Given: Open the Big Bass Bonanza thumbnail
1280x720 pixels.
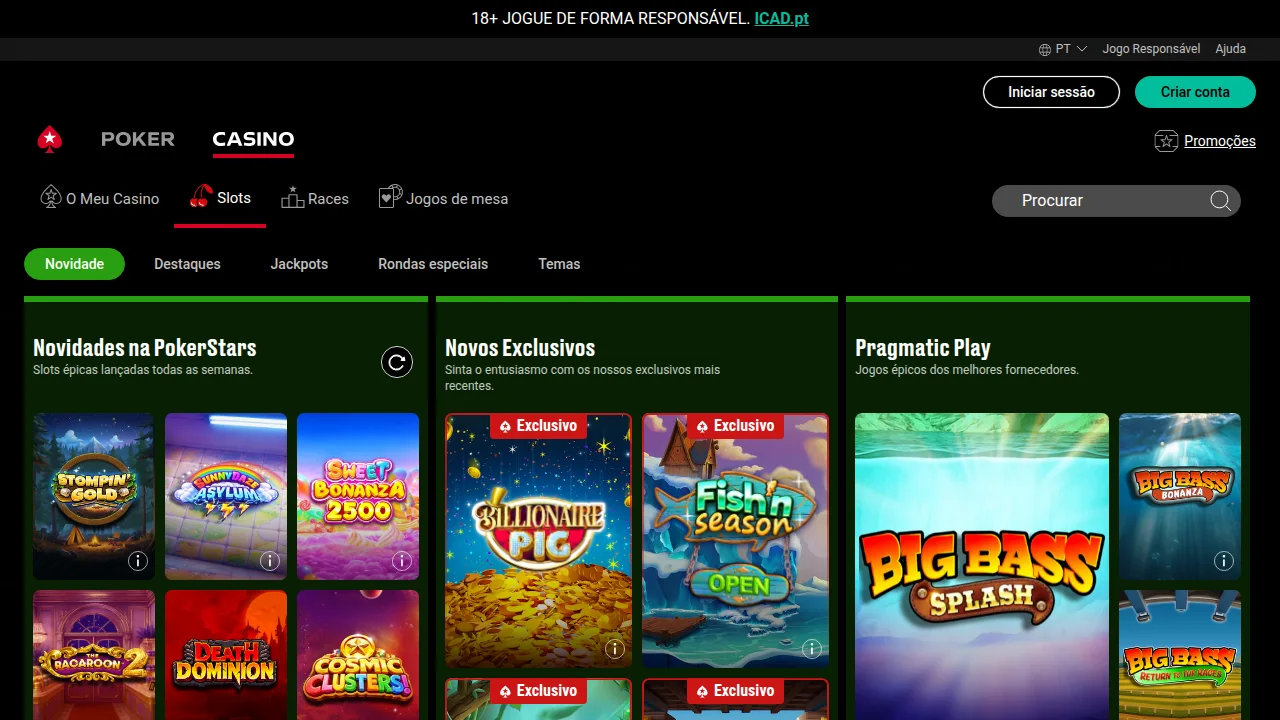Looking at the screenshot, I should click(1180, 496).
